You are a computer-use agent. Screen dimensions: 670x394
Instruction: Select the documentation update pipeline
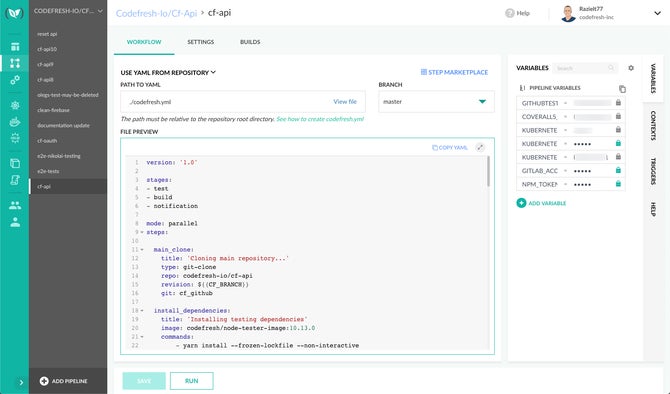(x=63, y=125)
